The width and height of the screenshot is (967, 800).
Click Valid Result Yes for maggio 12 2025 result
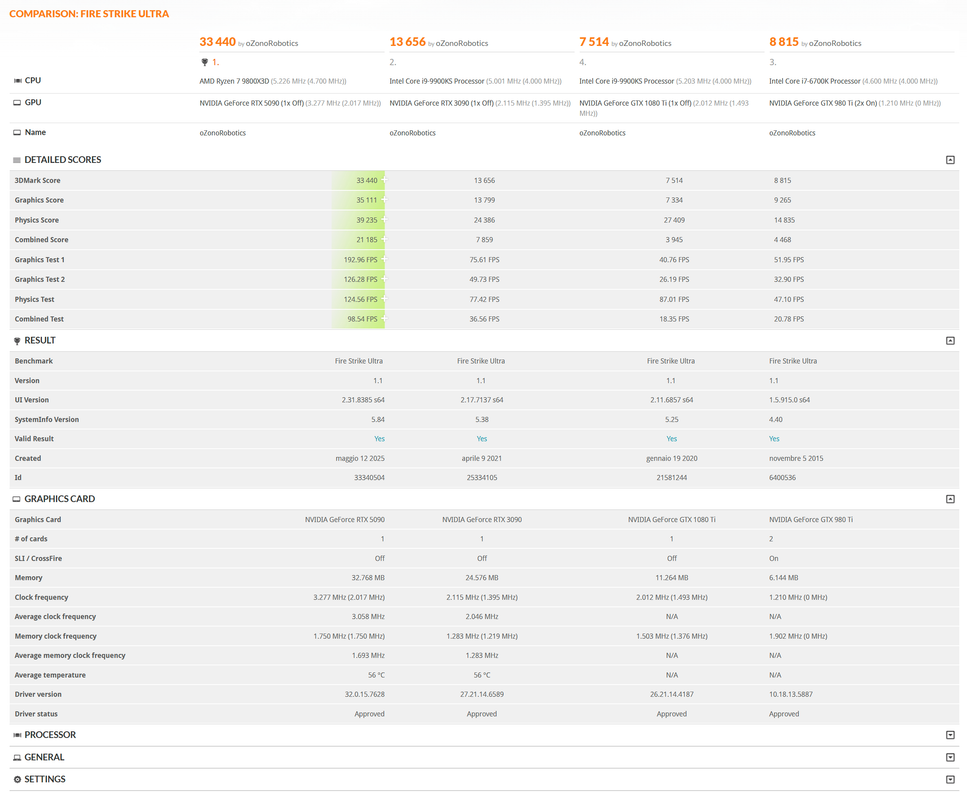point(379,439)
